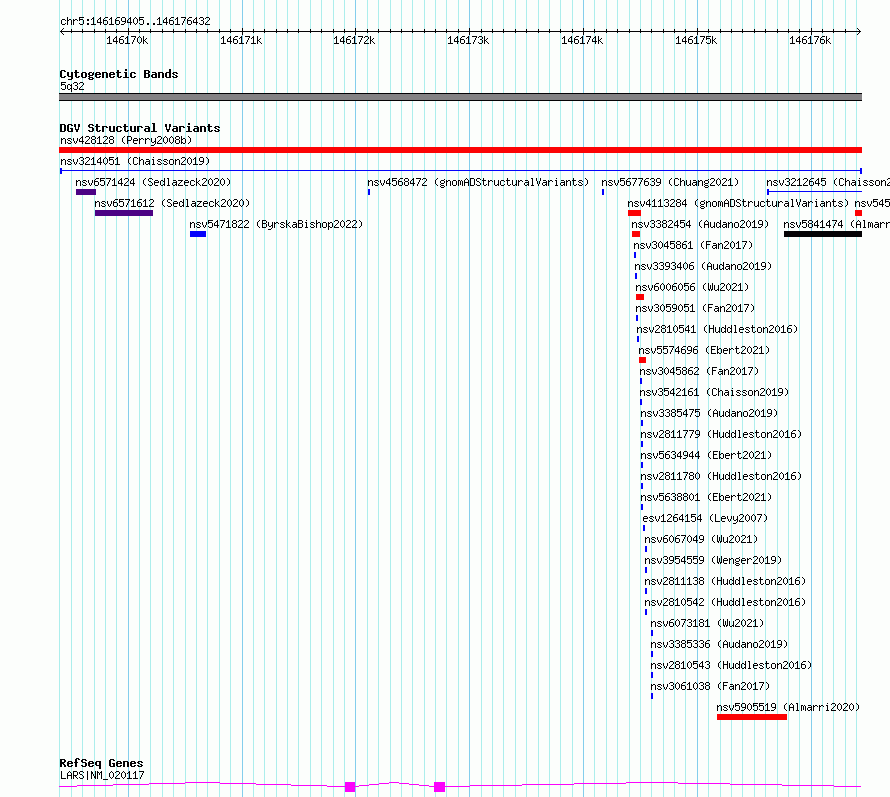Open nsv3214051 (Chaisson2019) variant label

pos(135,161)
